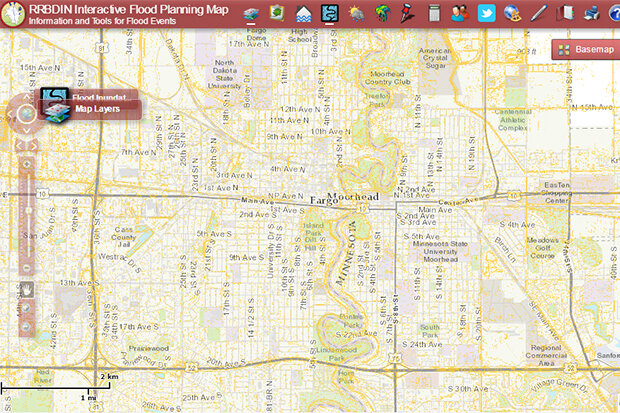
Task: Select the Map Layers panel label
Action: pyautogui.click(x=97, y=109)
